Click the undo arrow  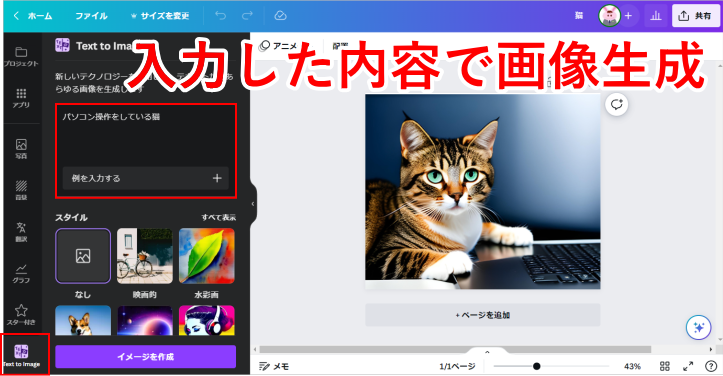(x=220, y=16)
